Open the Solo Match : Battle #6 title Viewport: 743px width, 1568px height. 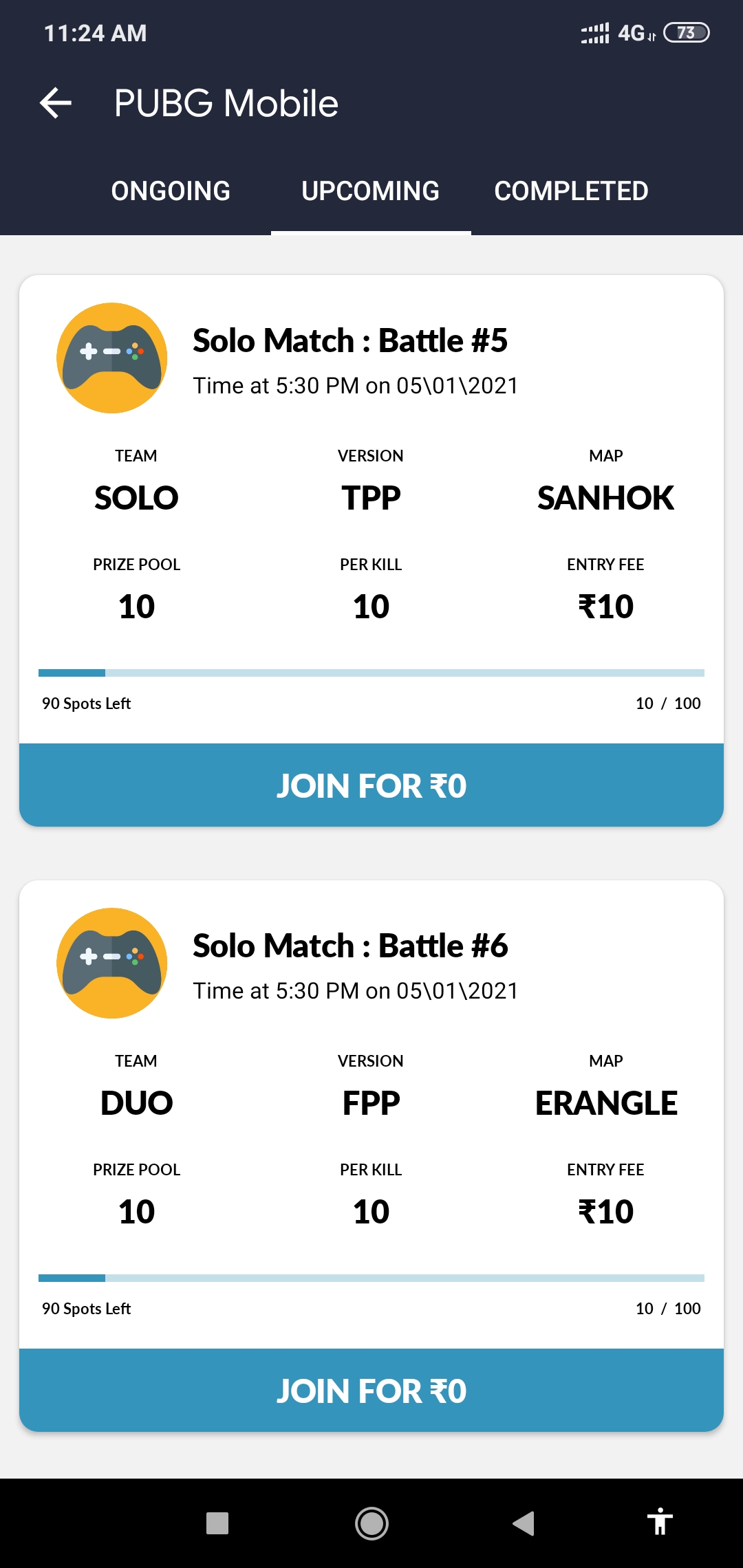pyautogui.click(x=350, y=946)
